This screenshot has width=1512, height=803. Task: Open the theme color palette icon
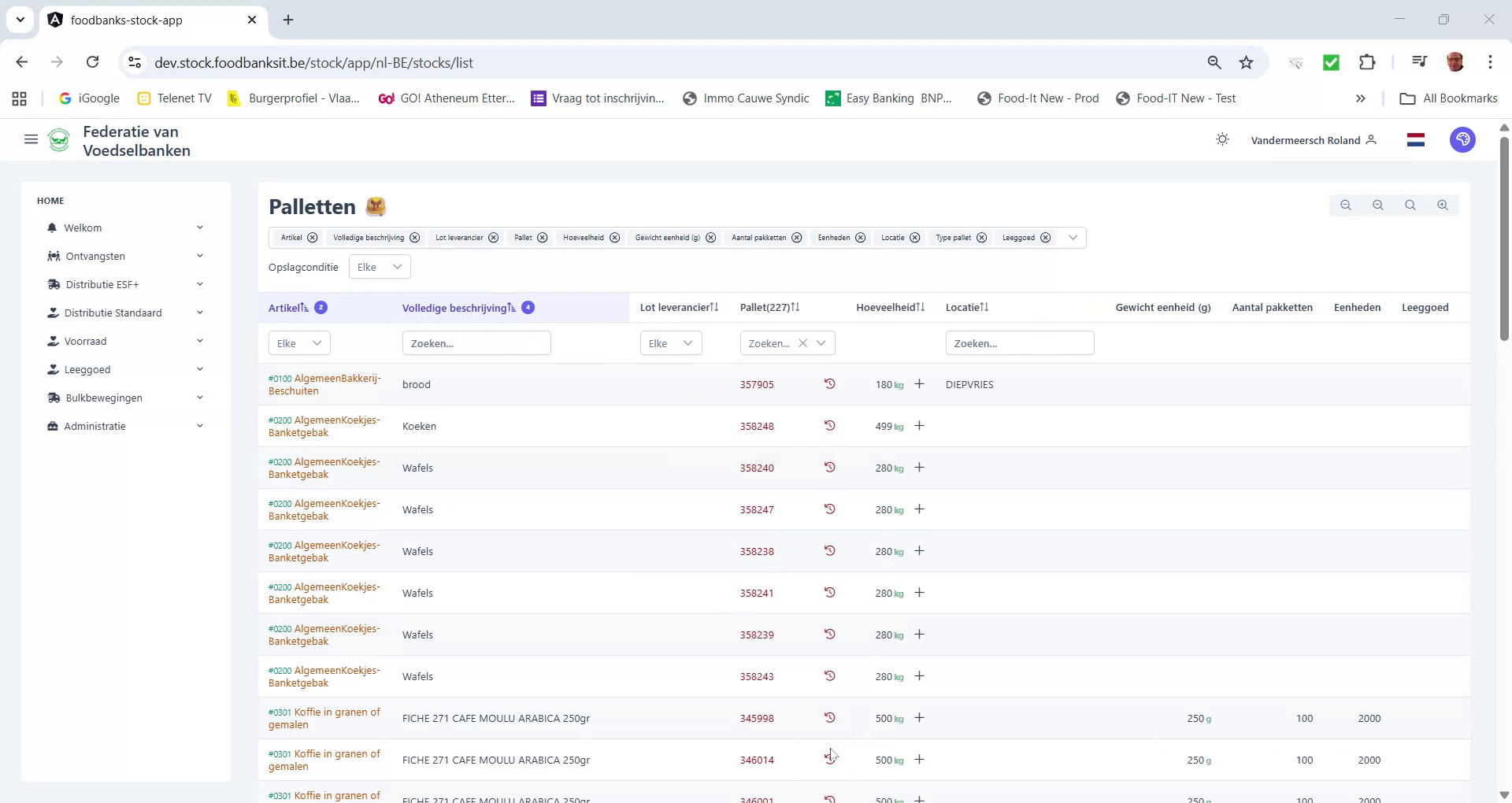coord(1462,139)
